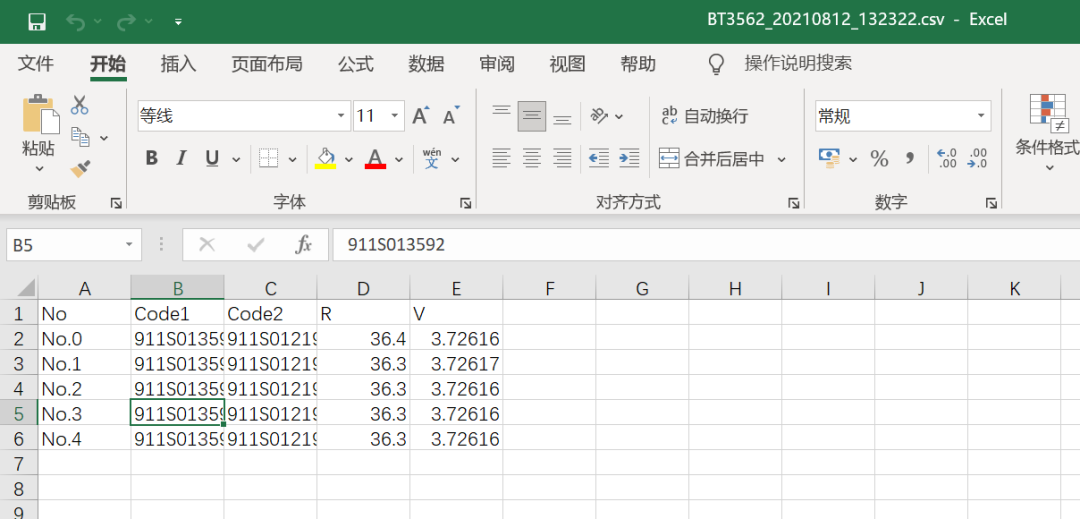Select cell A2 containing No.0
This screenshot has width=1080, height=519.
pyautogui.click(x=84, y=339)
